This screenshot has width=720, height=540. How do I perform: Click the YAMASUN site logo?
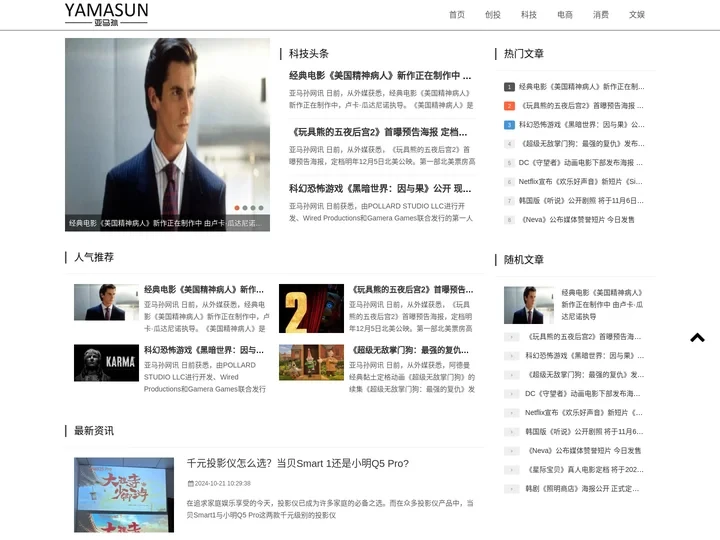[106, 14]
